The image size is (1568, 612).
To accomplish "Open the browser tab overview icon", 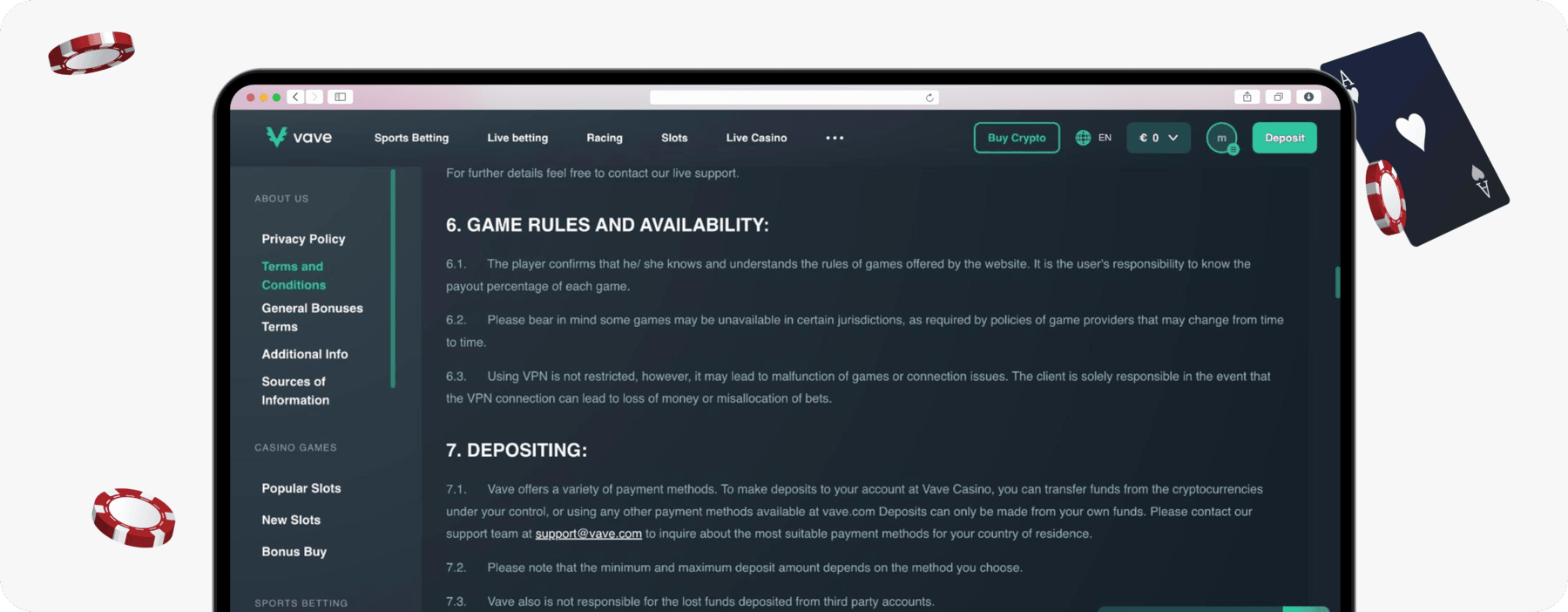I will click(x=1278, y=97).
